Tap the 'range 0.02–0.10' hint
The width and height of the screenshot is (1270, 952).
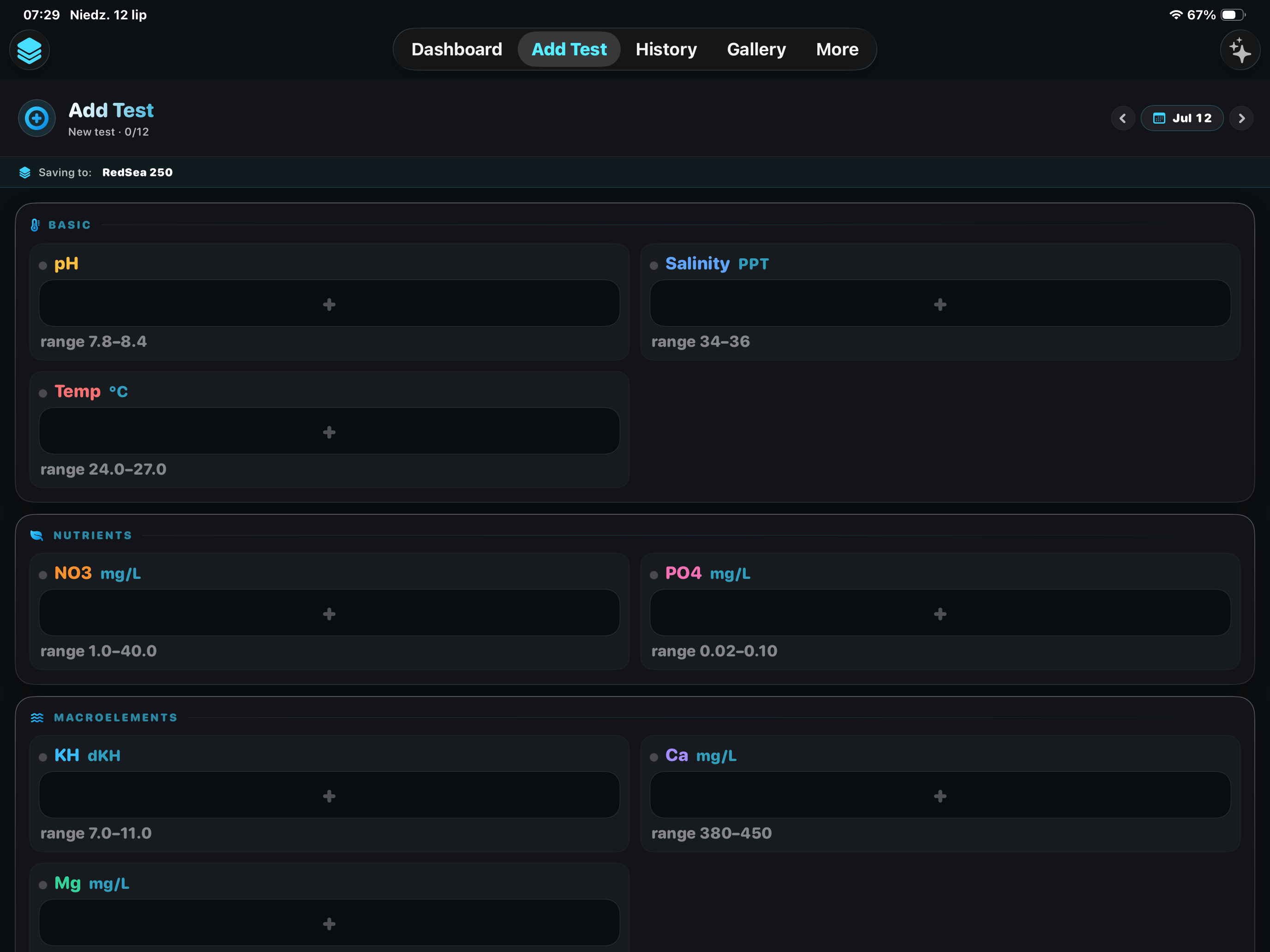[x=714, y=652]
